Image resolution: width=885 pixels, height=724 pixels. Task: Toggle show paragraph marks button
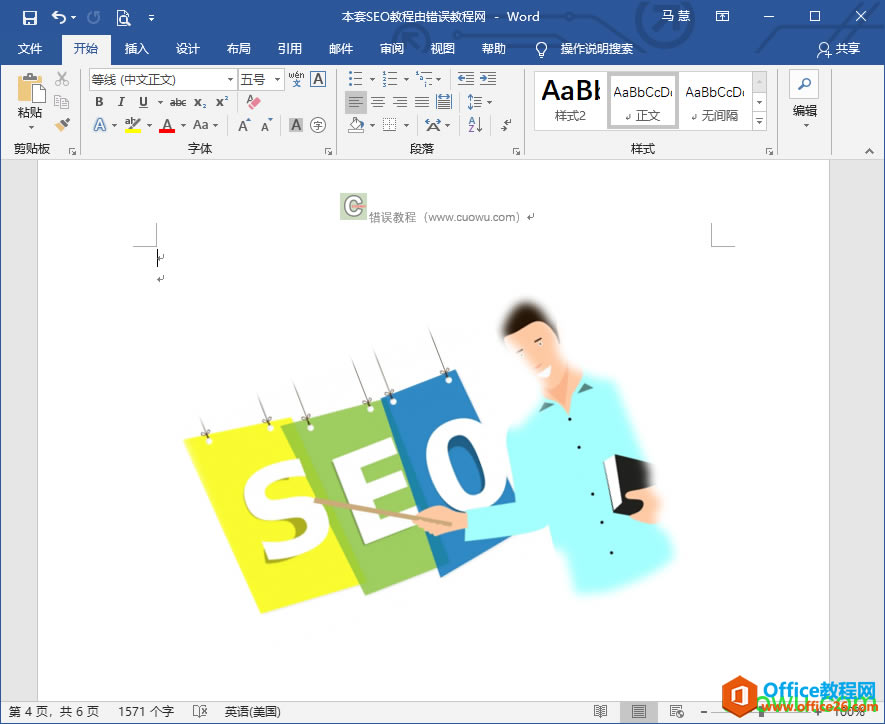tap(506, 125)
